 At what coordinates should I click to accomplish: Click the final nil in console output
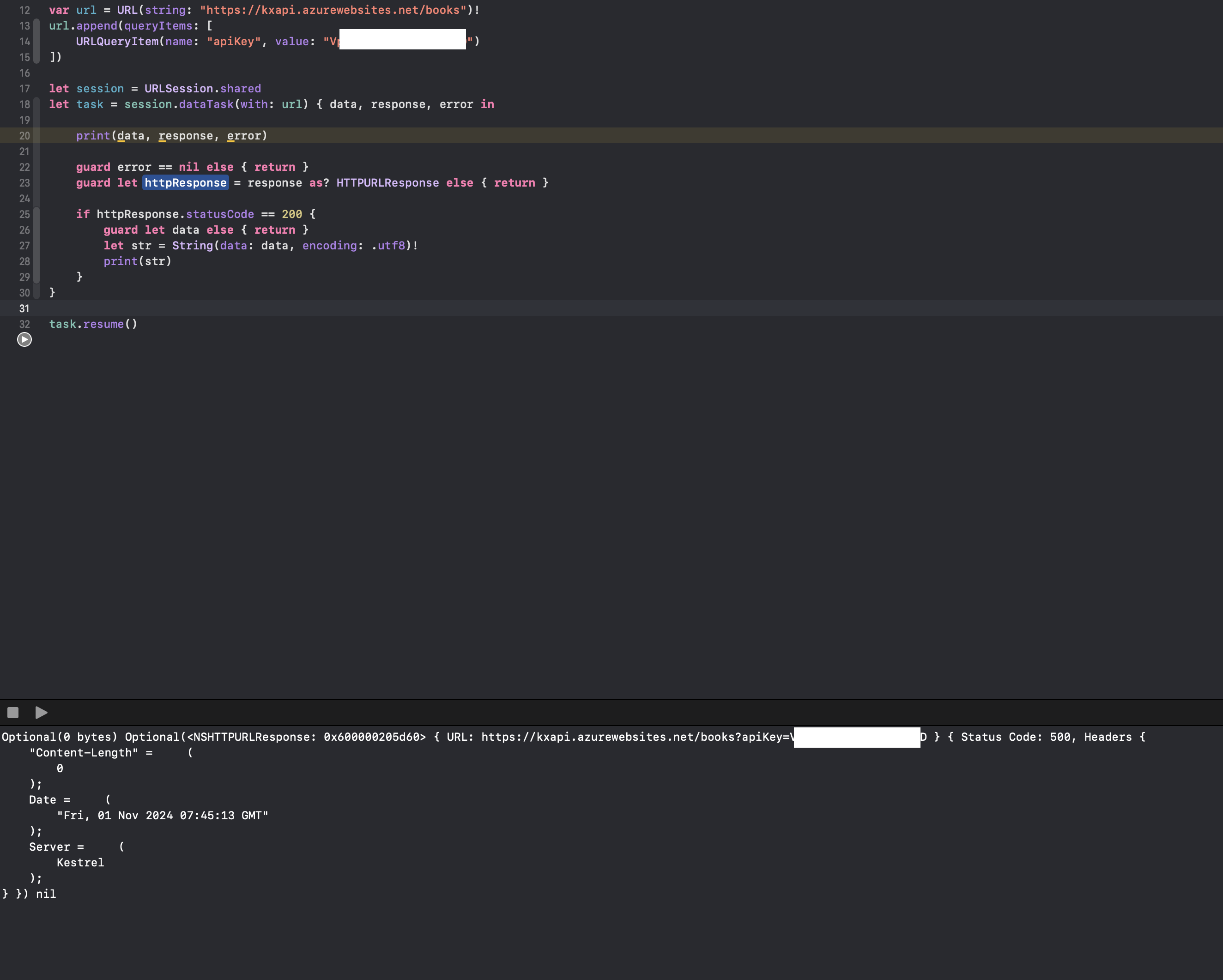[x=46, y=894]
